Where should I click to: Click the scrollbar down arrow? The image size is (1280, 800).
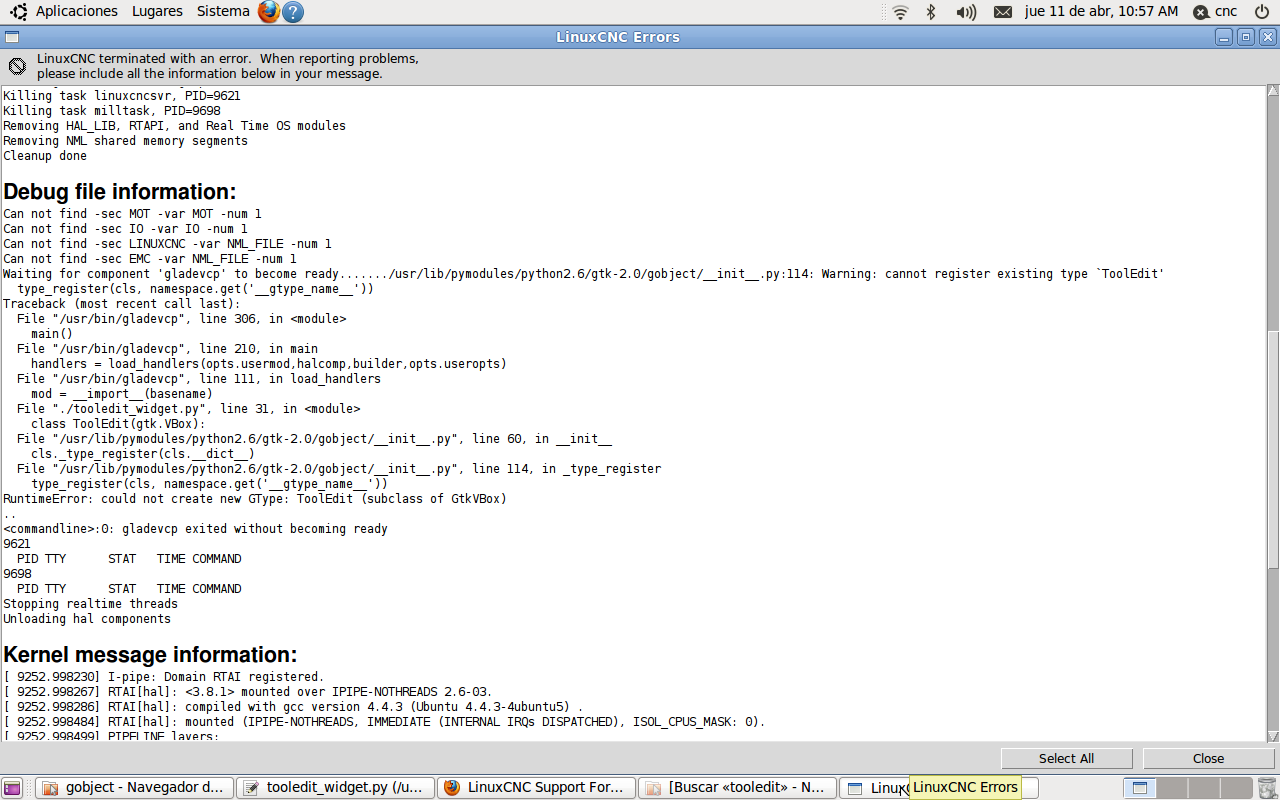(x=1272, y=735)
